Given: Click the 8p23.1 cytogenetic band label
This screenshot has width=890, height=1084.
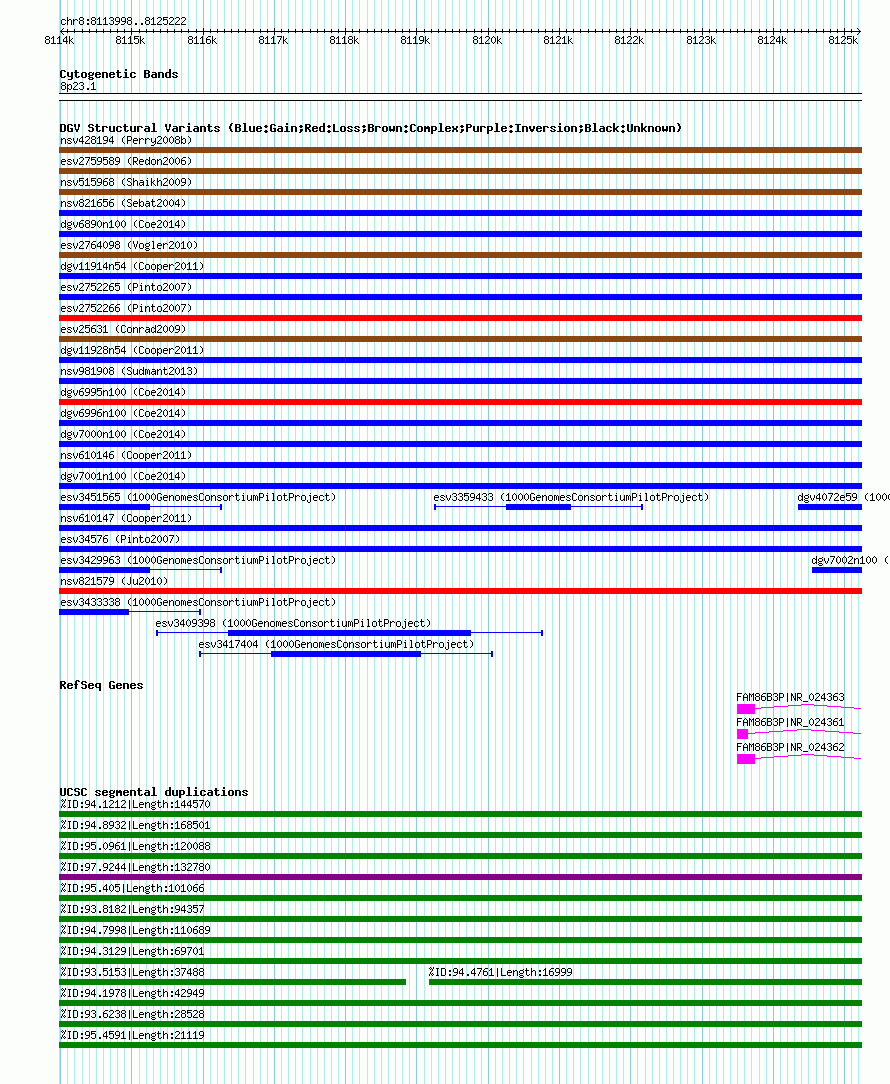Looking at the screenshot, I should [x=78, y=86].
